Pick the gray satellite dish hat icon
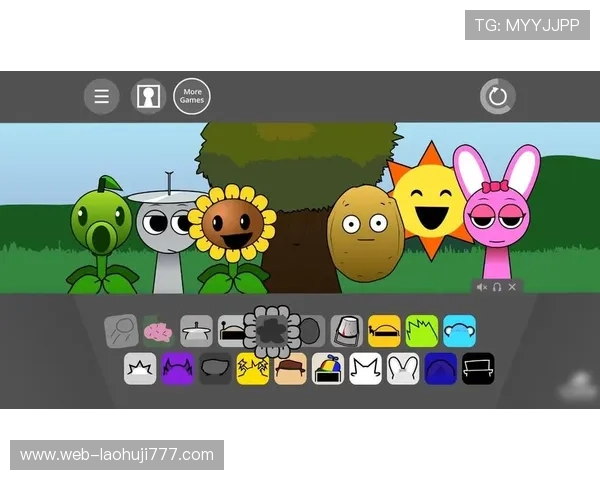Image resolution: width=600 pixels, height=480 pixels. 196,331
